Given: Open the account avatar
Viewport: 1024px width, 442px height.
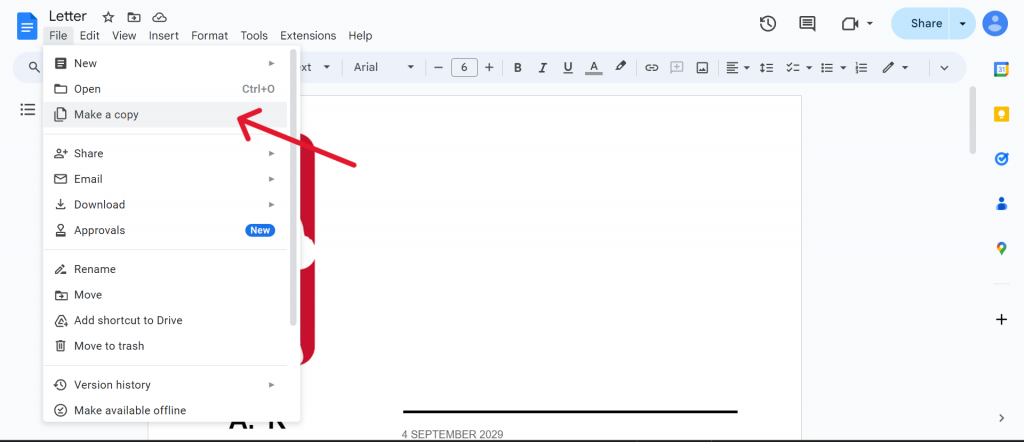Looking at the screenshot, I should [995, 24].
